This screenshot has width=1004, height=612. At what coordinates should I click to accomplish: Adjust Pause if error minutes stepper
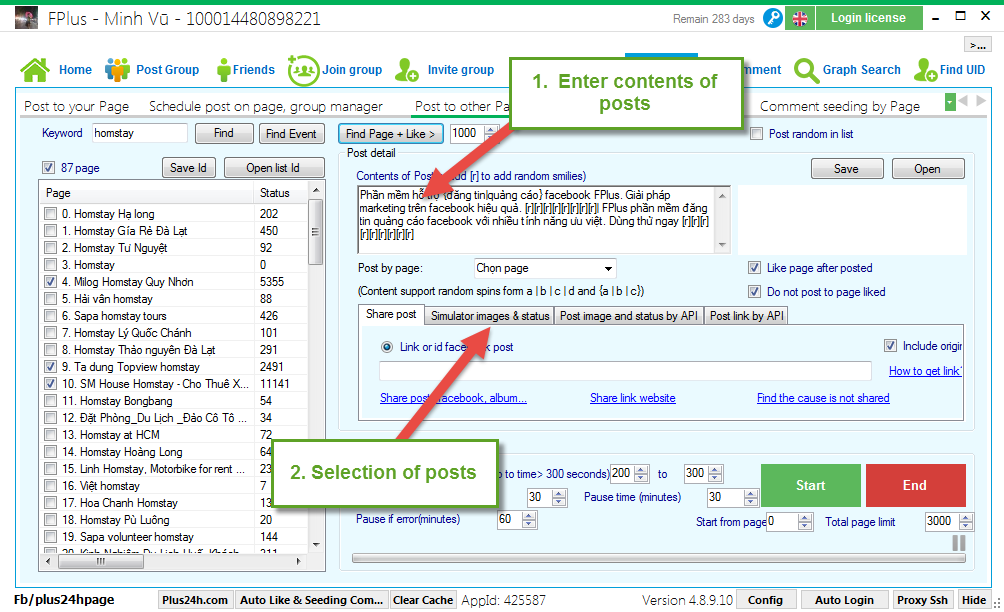[x=529, y=520]
